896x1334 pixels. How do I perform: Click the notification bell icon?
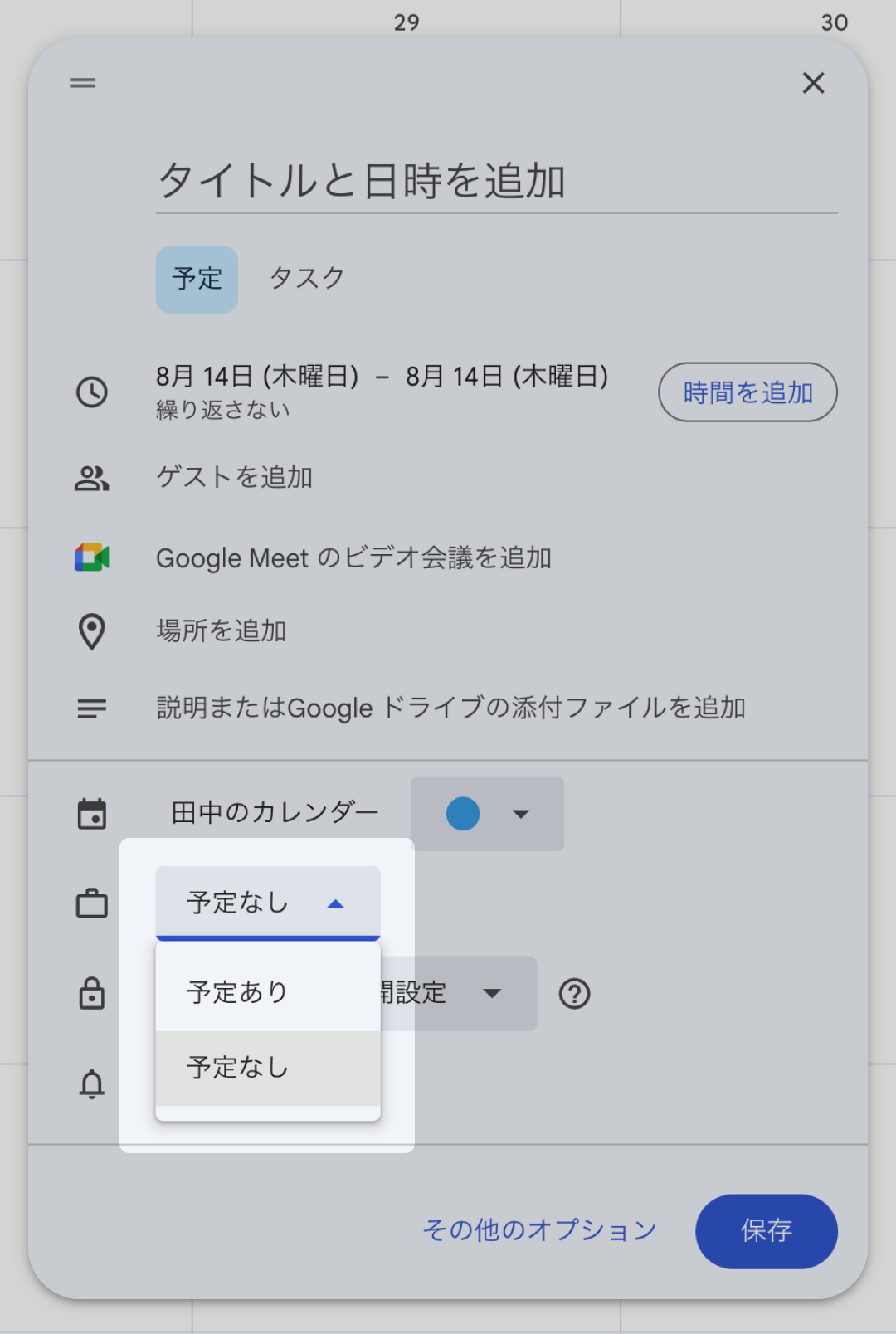pyautogui.click(x=91, y=1083)
